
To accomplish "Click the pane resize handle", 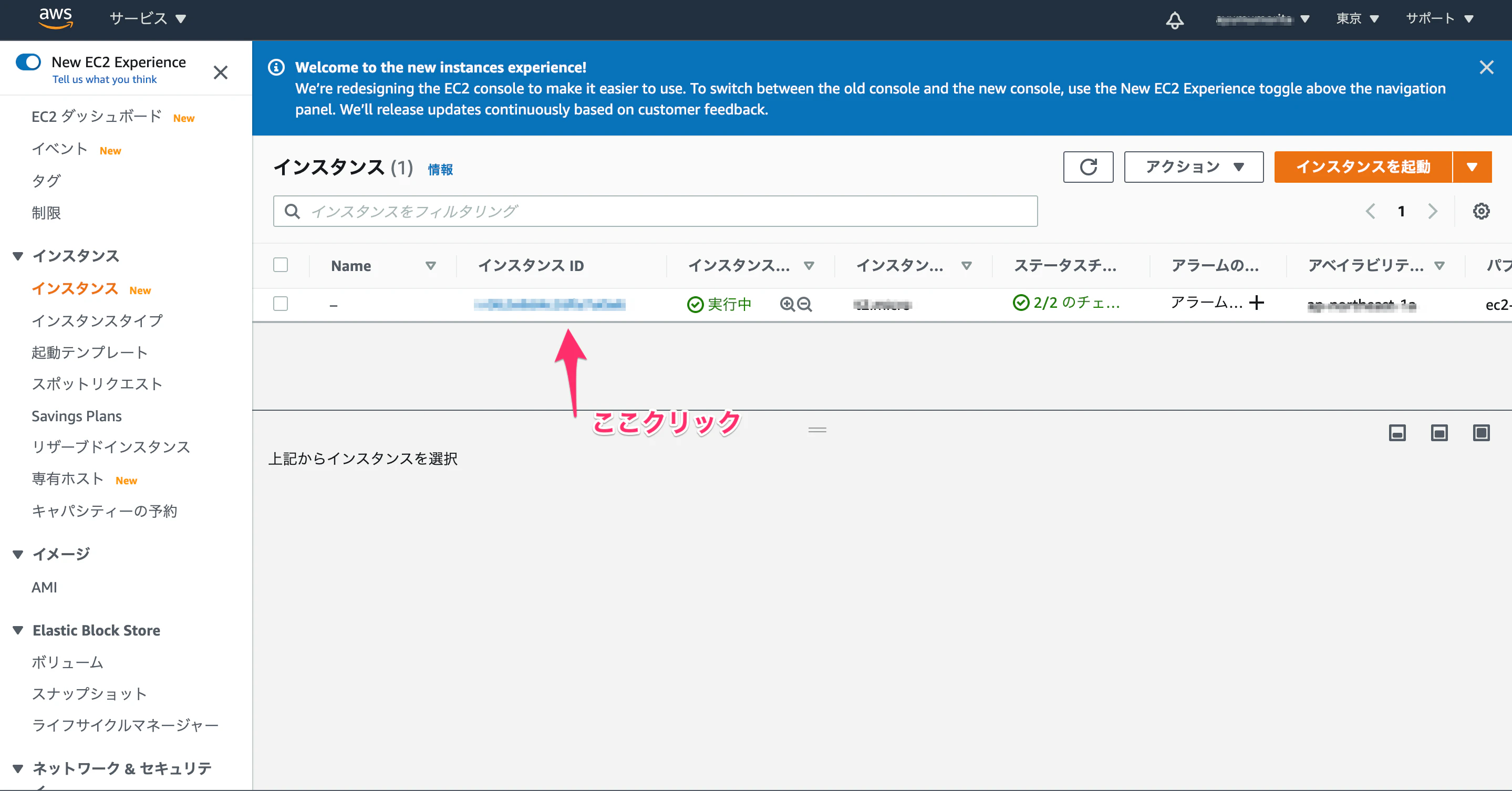I will [817, 430].
